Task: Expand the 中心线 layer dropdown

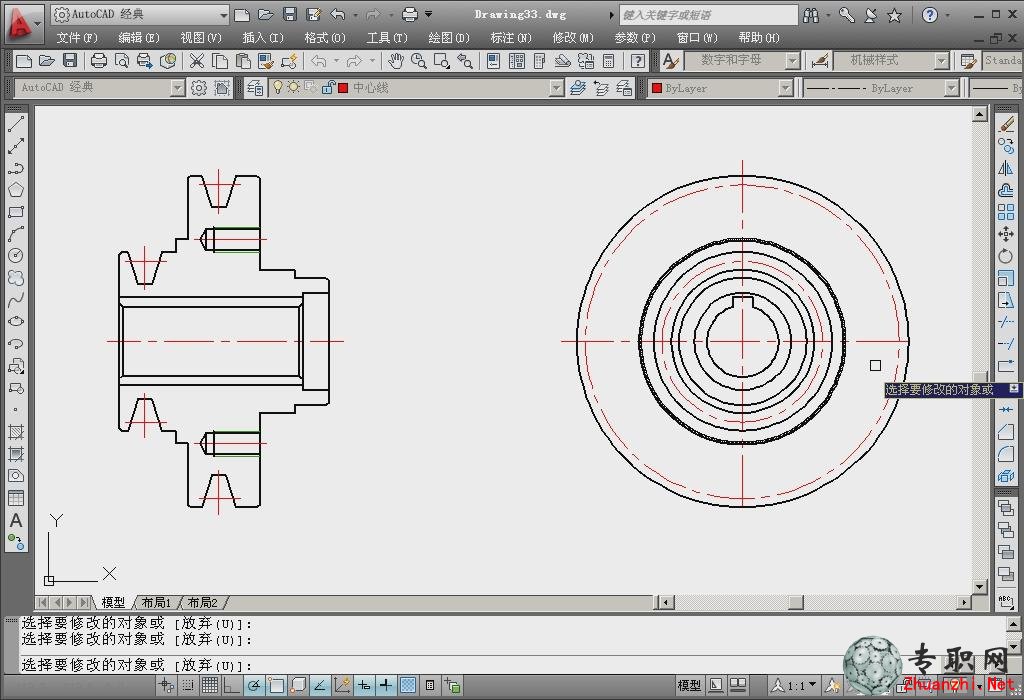Action: click(x=556, y=88)
